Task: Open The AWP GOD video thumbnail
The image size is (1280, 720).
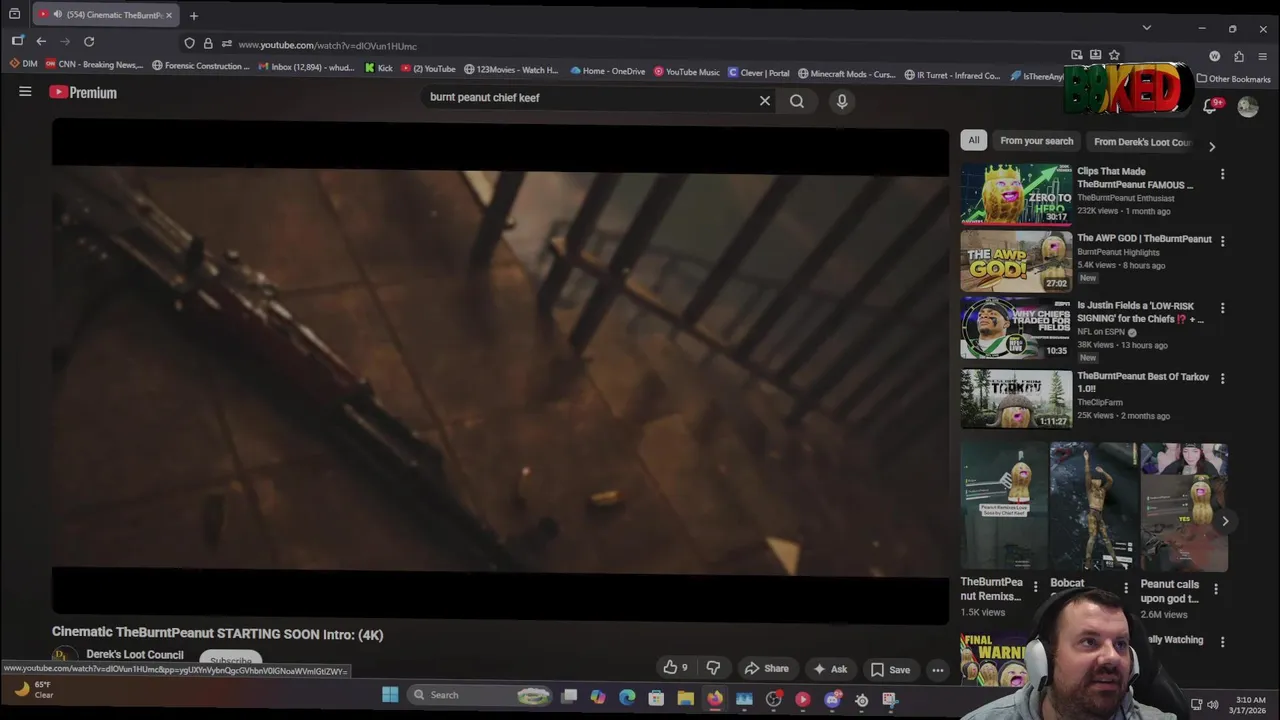Action: click(x=1016, y=261)
